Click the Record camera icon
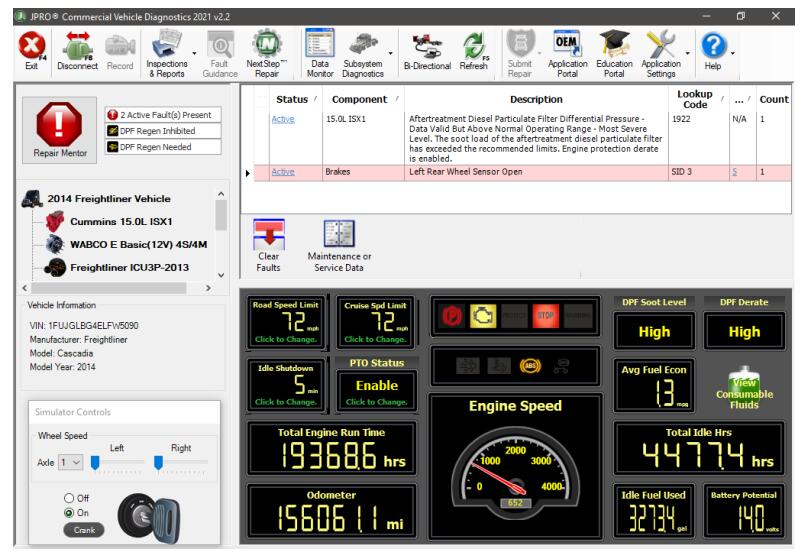 [120, 50]
